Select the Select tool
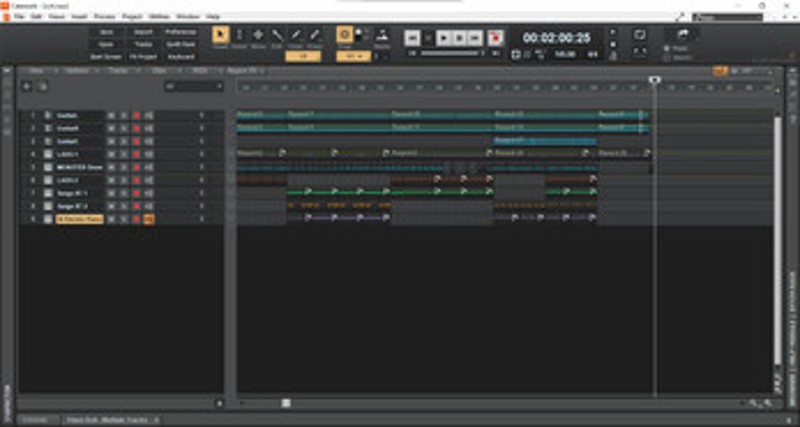The width and height of the screenshot is (800, 427). tap(239, 35)
